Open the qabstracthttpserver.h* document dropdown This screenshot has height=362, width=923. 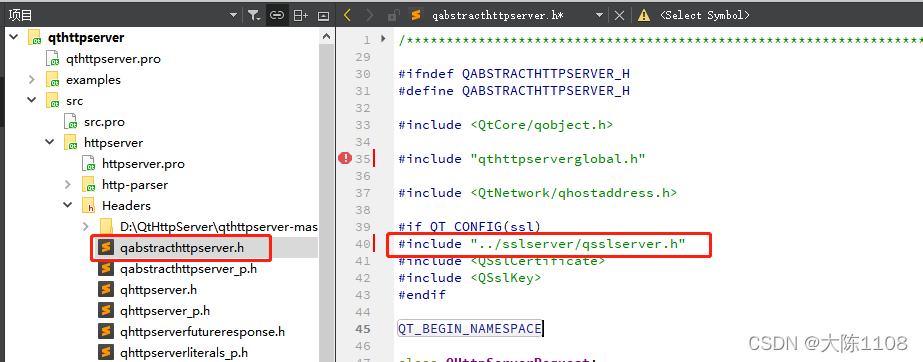pyautogui.click(x=599, y=15)
